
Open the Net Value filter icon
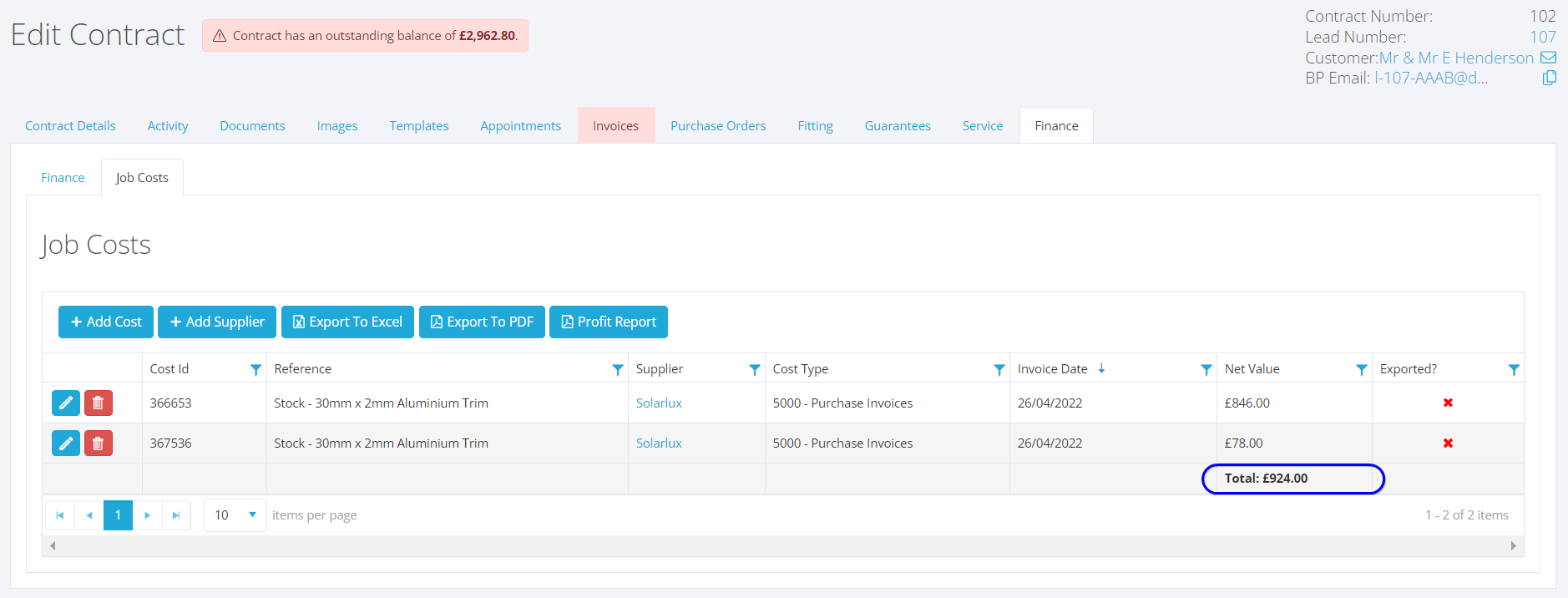[1361, 369]
